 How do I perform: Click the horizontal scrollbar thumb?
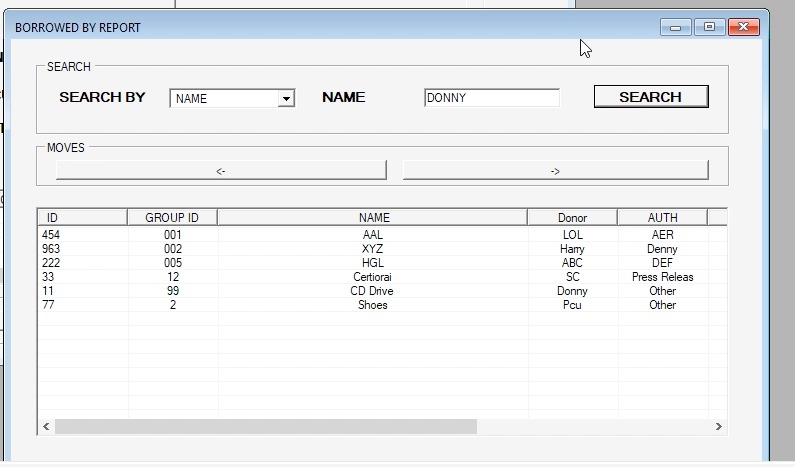tap(266, 426)
